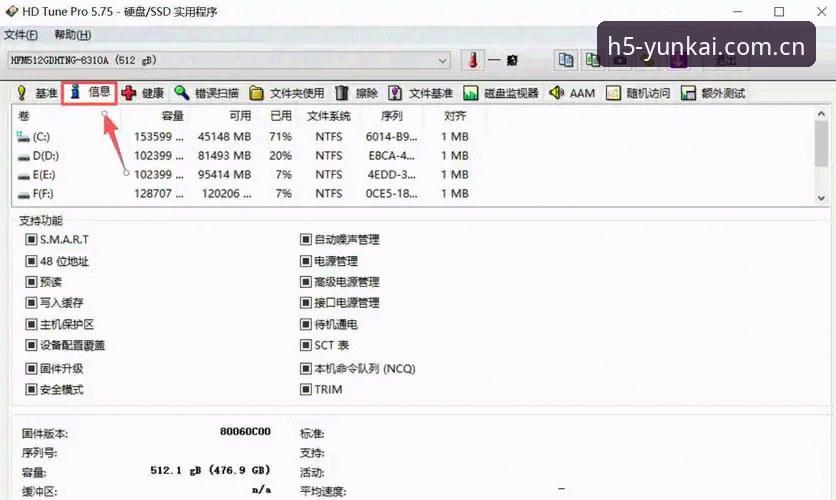Click the capacity value 512.1 gB (476.9 GB)

click(211, 470)
